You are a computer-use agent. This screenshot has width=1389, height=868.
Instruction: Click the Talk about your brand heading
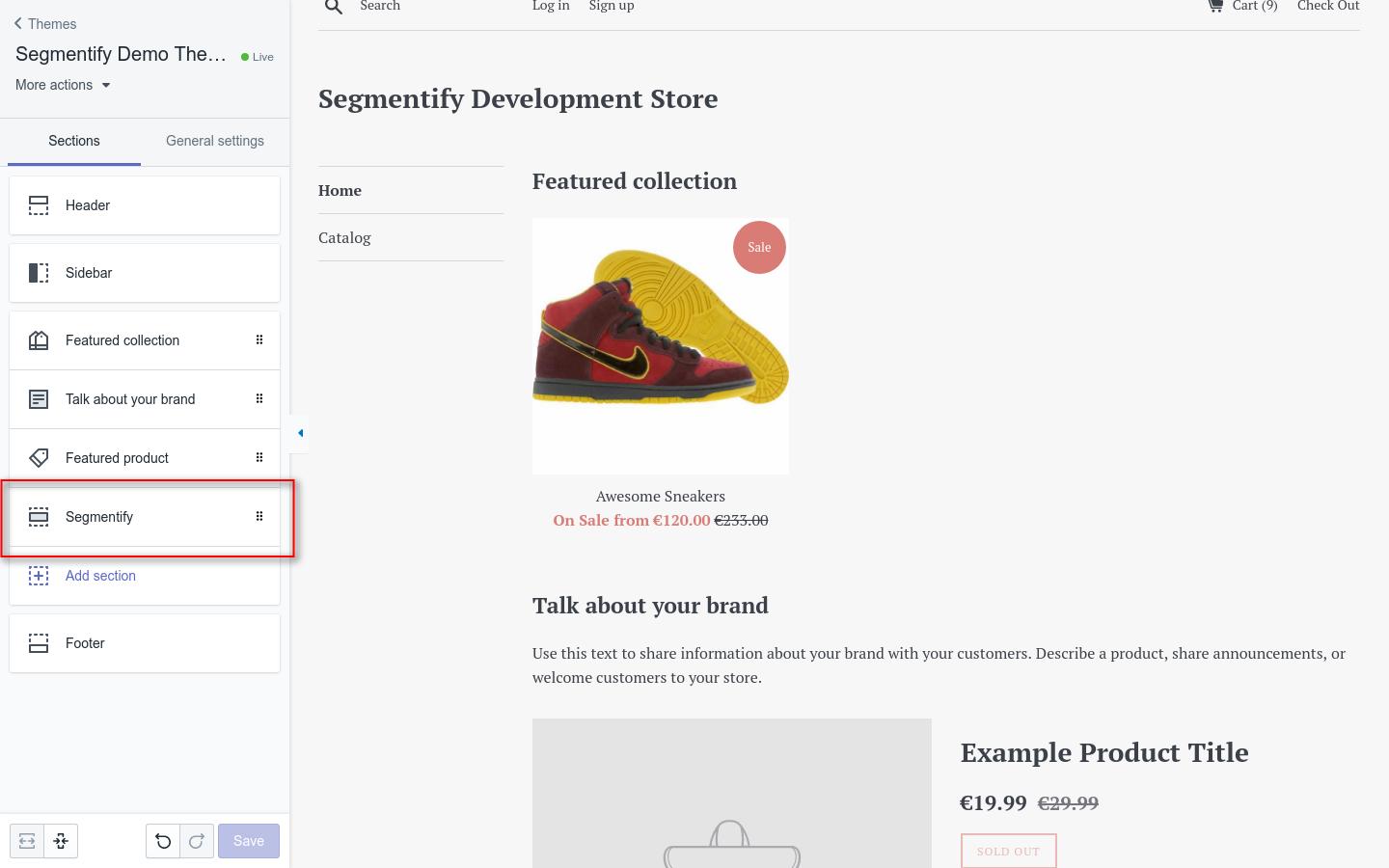650,606
